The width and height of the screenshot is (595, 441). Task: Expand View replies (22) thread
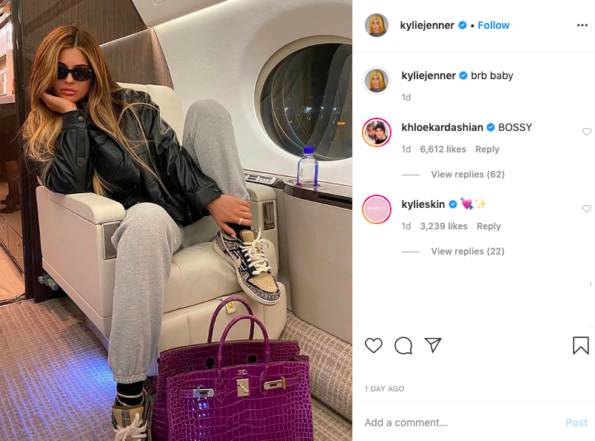click(x=468, y=251)
